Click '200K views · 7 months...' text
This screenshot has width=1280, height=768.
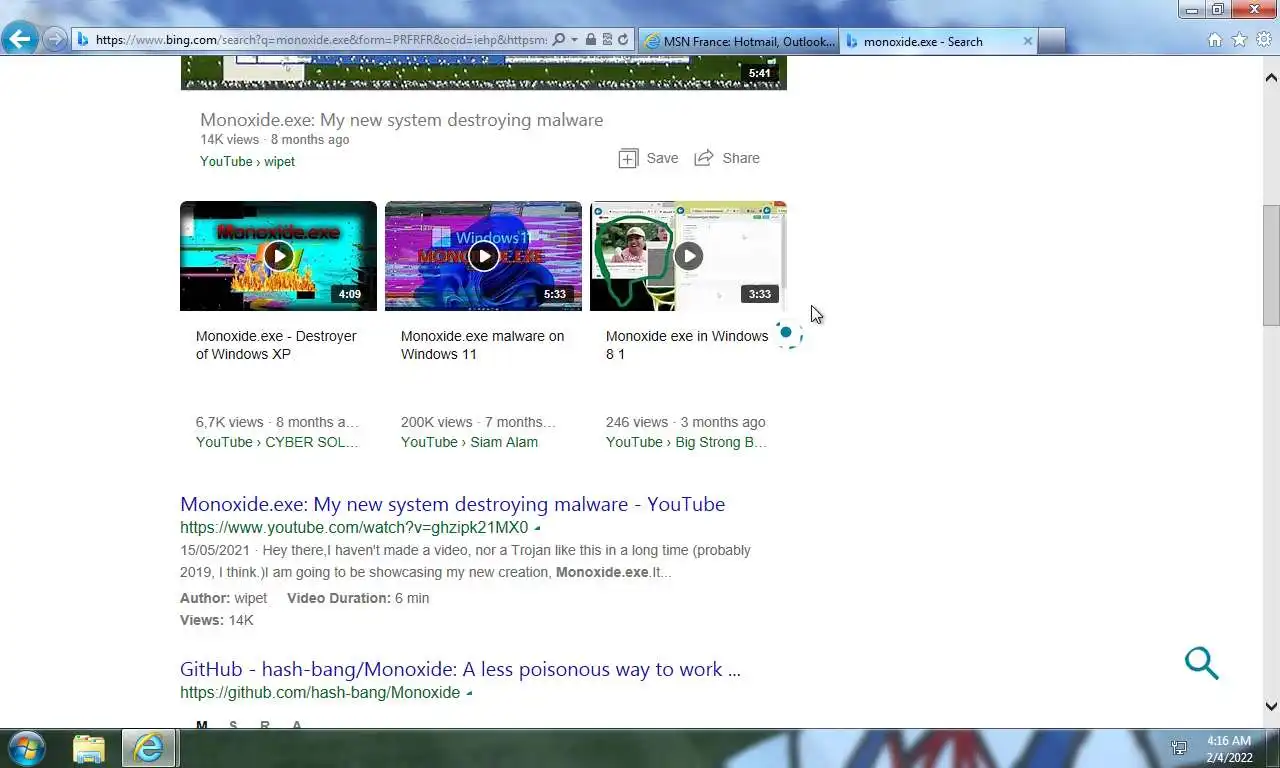point(478,422)
